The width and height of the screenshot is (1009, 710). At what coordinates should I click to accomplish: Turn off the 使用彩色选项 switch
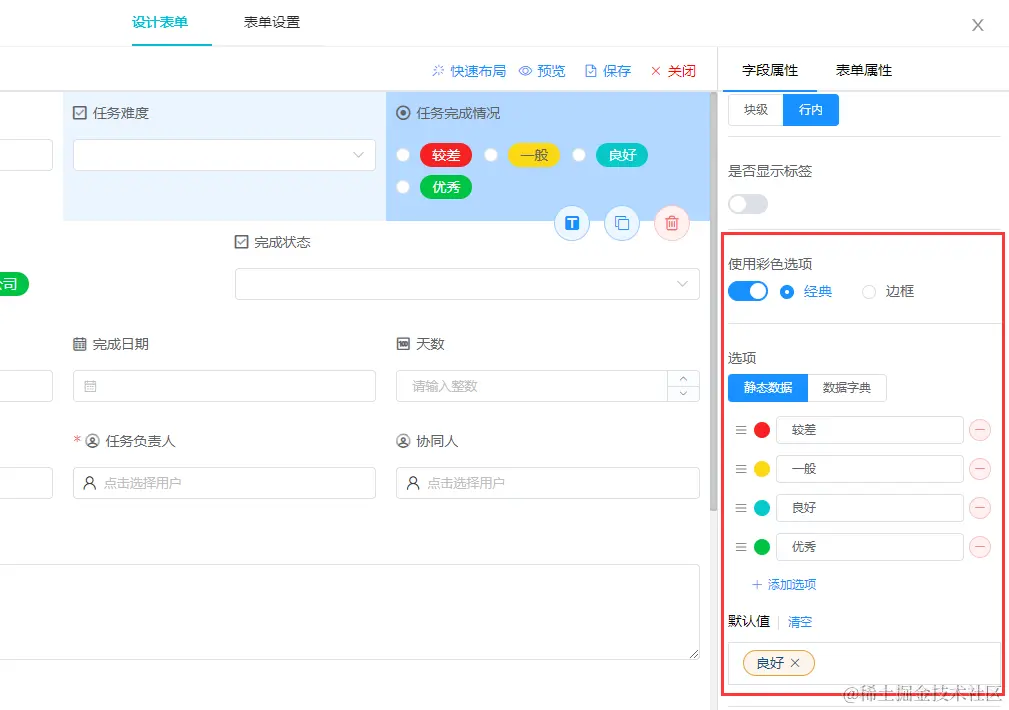[x=748, y=292]
